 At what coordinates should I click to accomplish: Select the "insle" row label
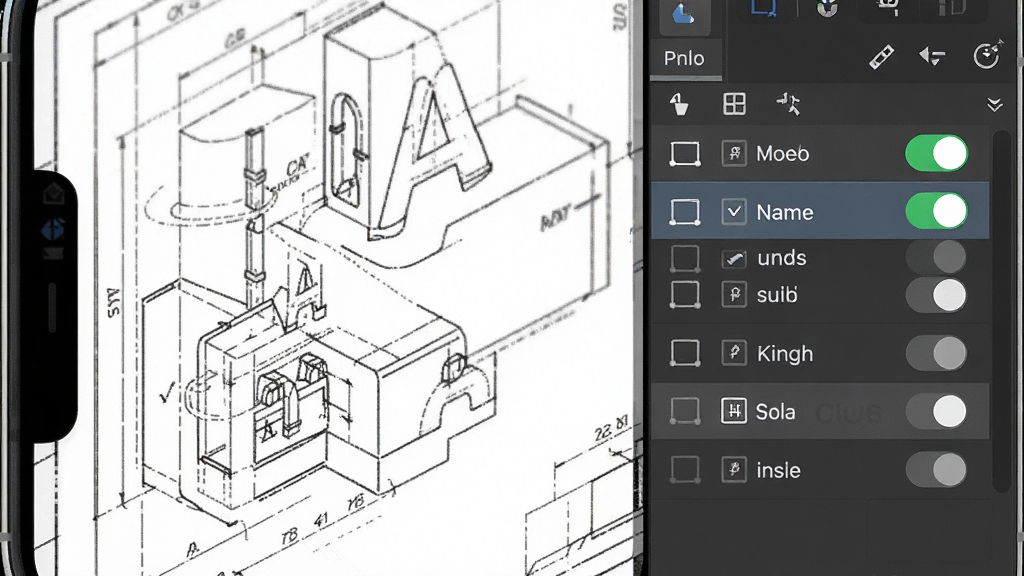(x=778, y=470)
